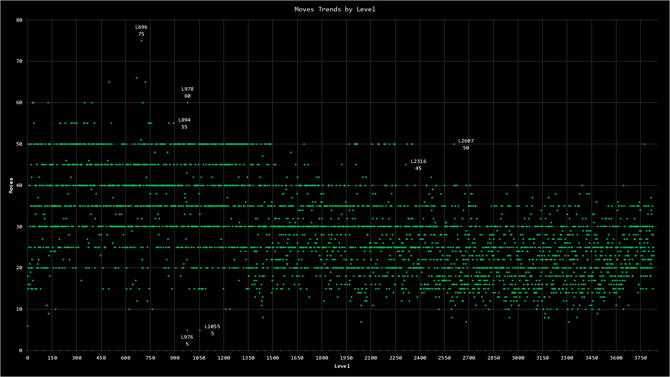
Task: Click the x-axis tick label '2400'
Action: [420, 358]
